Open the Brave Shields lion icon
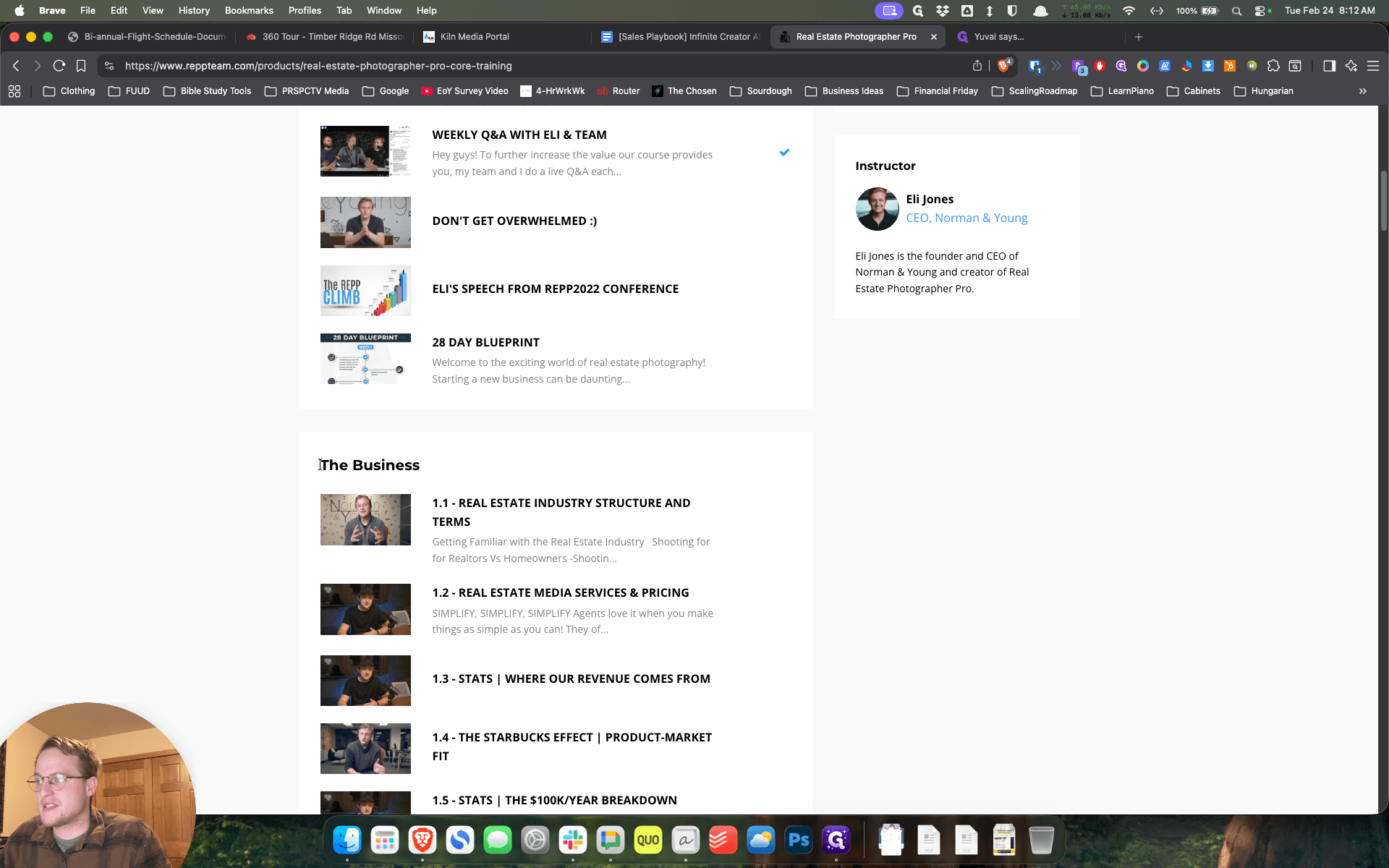Viewport: 1389px width, 868px height. coord(1004,66)
